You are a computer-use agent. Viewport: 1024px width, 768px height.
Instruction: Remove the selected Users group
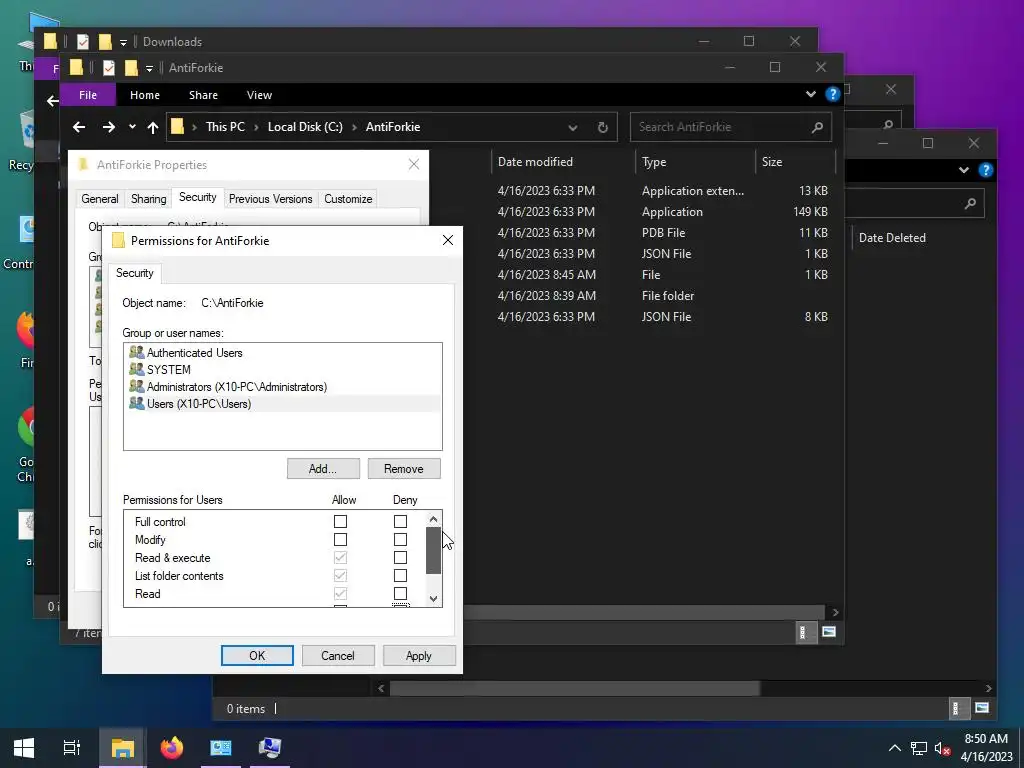(404, 469)
